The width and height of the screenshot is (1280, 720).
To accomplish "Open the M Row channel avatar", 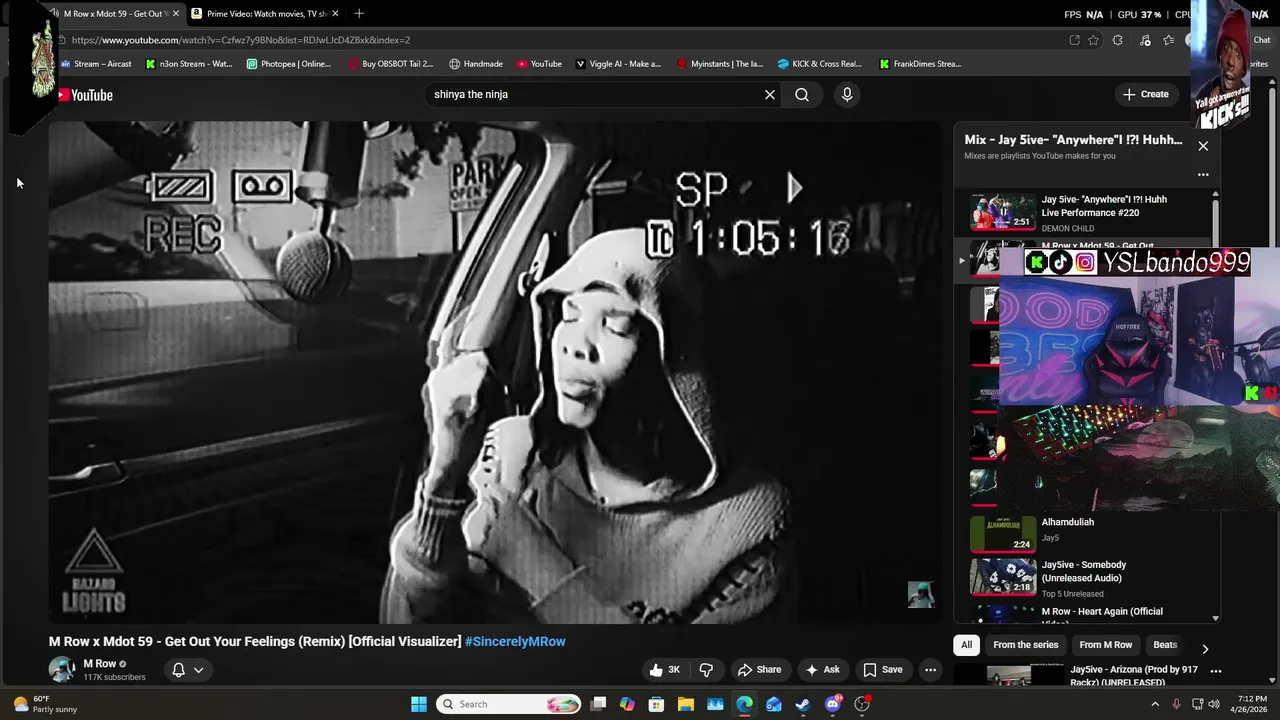I will pos(62,669).
